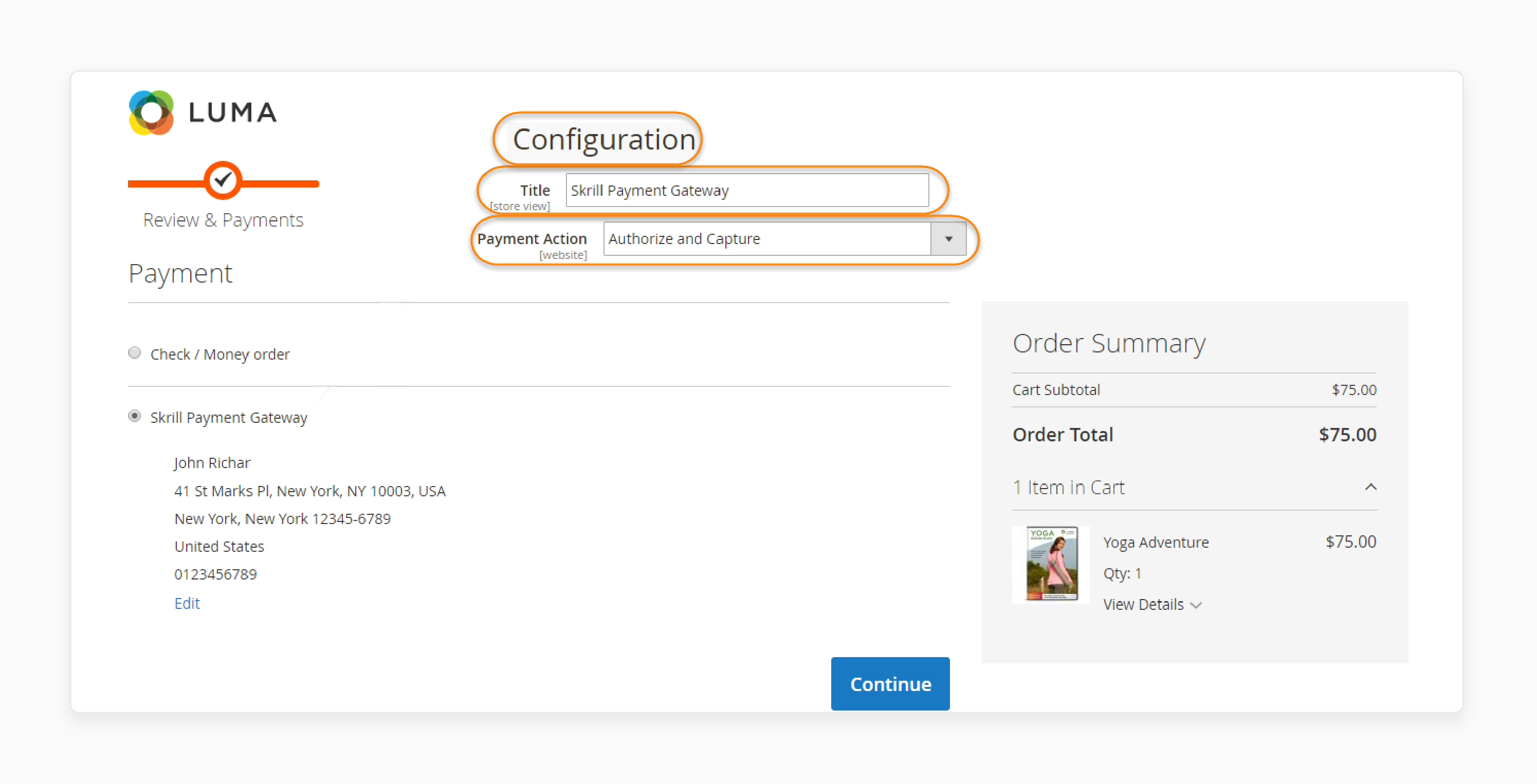Open the Payment Action dropdown arrow

pos(948,239)
